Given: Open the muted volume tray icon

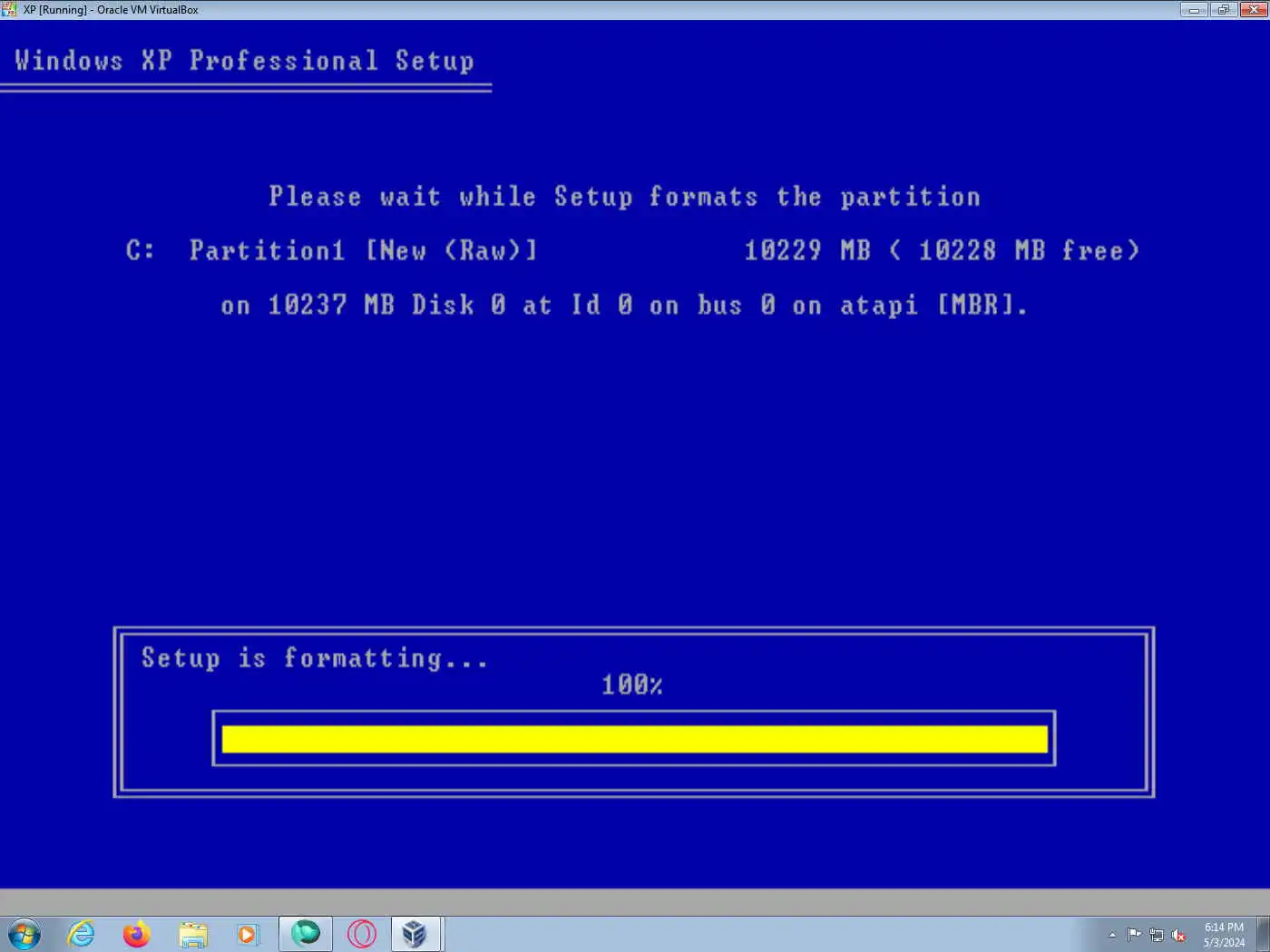Looking at the screenshot, I should coord(1178,935).
